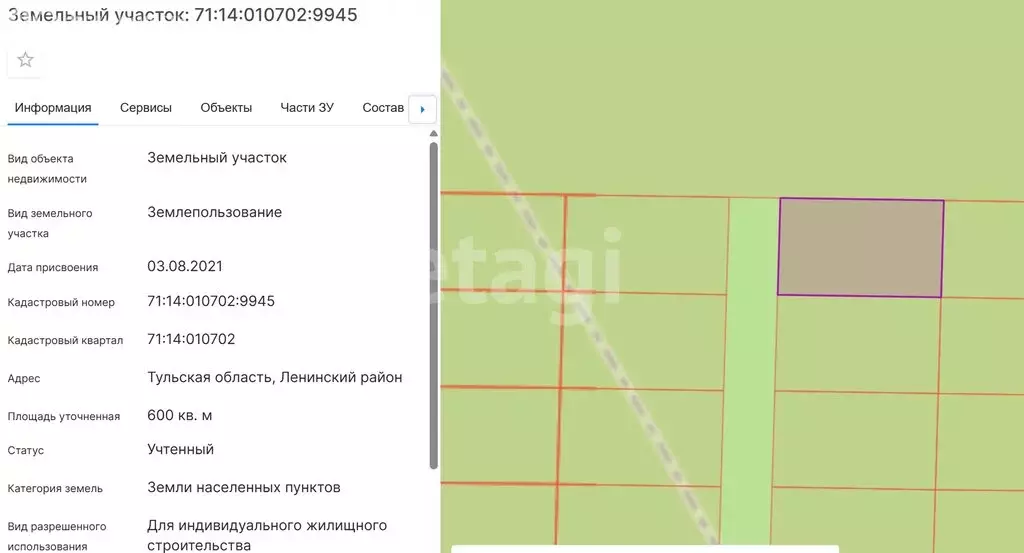Viewport: 1024px width, 553px height.
Task: Click the Дата присвоения label
Action: click(53, 268)
